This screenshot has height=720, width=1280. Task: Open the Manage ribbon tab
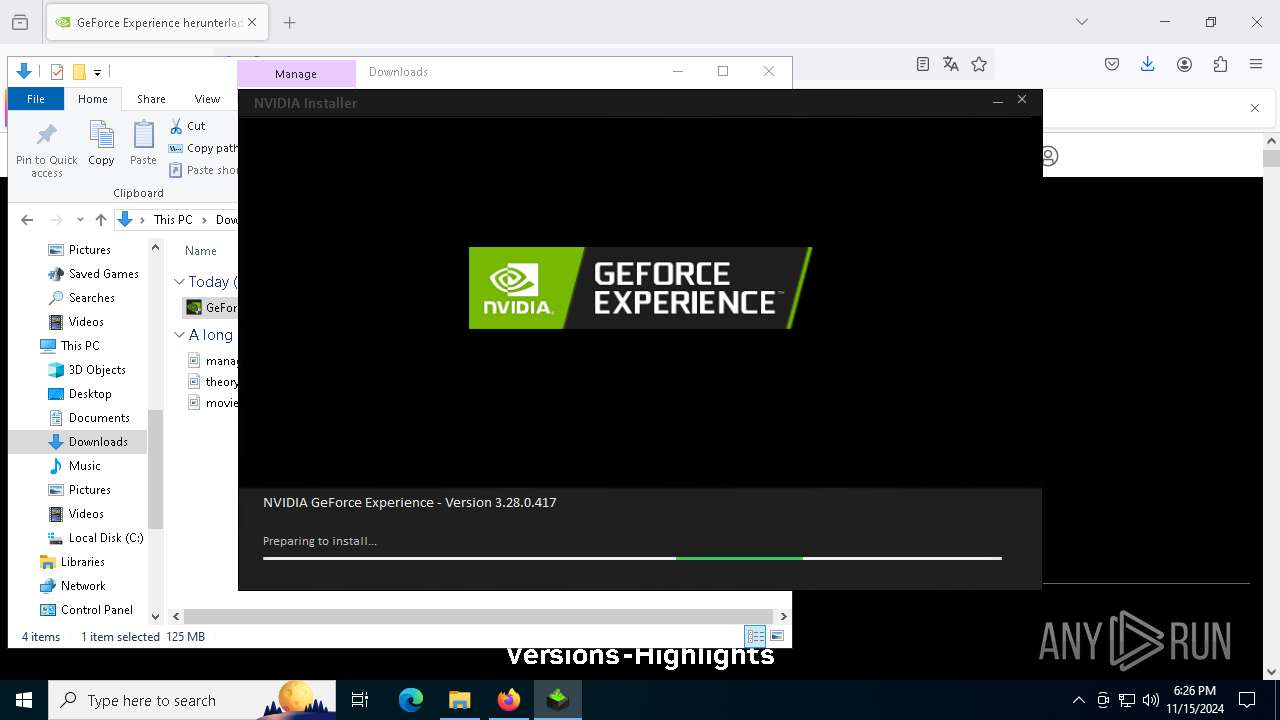(x=296, y=74)
